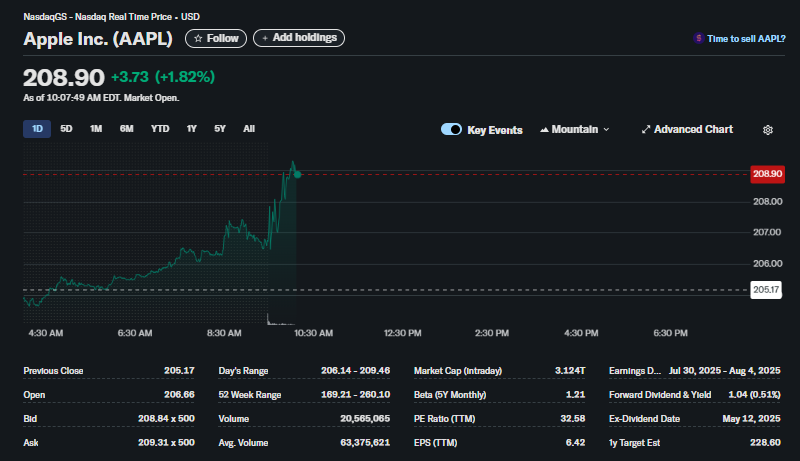The height and width of the screenshot is (461, 800).
Task: Click the expand arrows icon for Advanced Chart
Action: pyautogui.click(x=646, y=130)
